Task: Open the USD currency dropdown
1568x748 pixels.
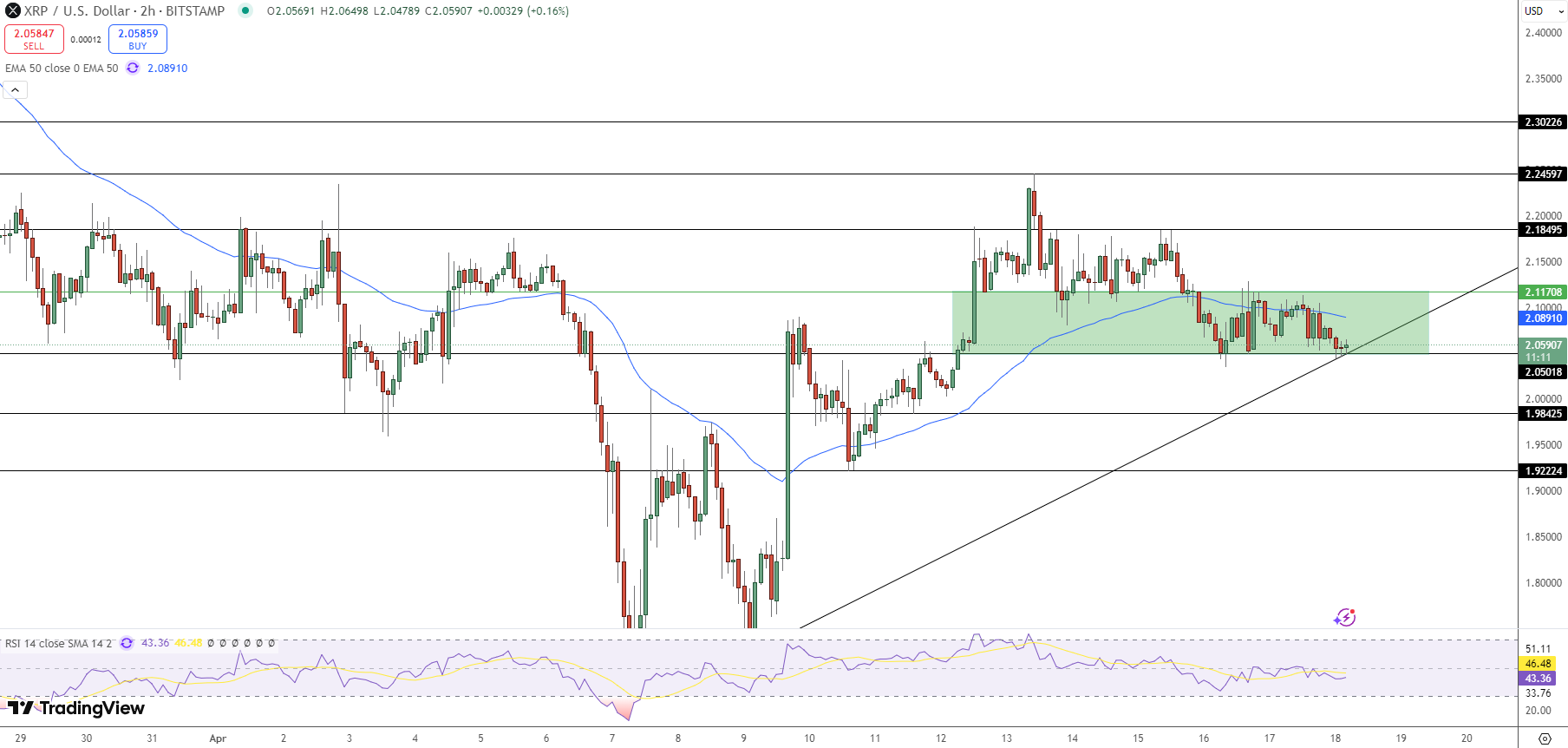Action: (x=1542, y=11)
